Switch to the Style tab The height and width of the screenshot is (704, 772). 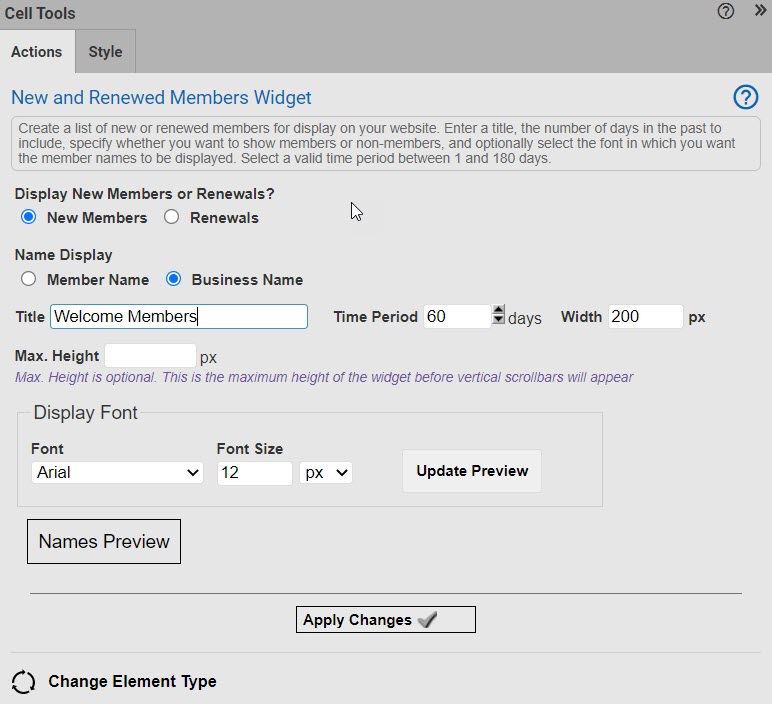click(105, 52)
